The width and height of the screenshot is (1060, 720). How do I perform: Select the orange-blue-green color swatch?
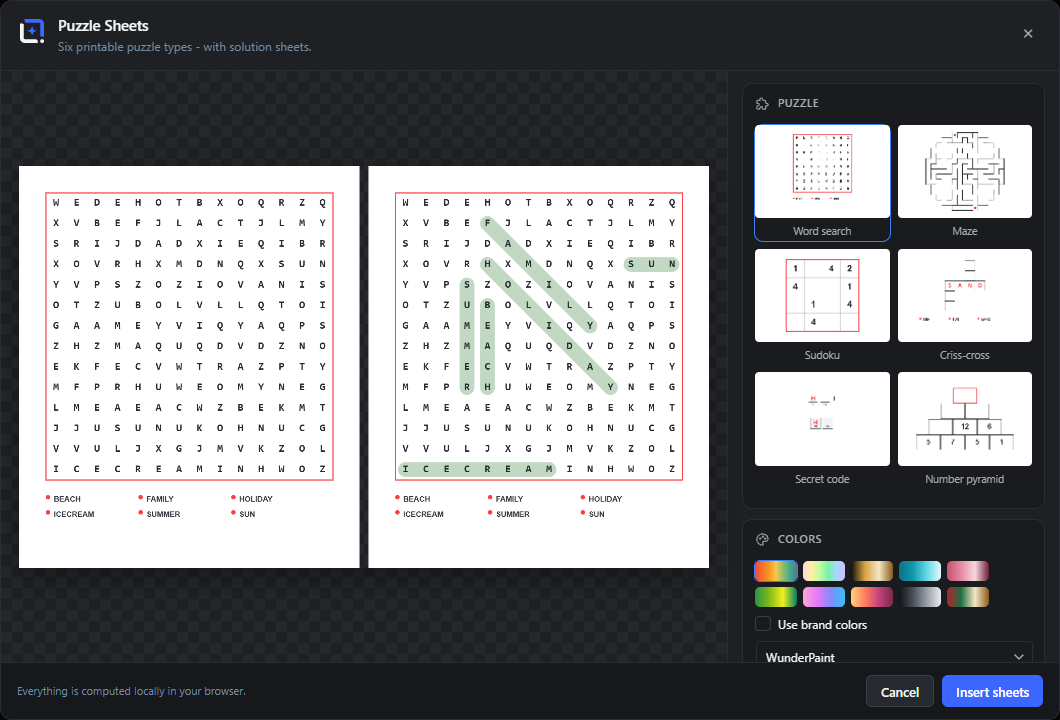coord(776,571)
